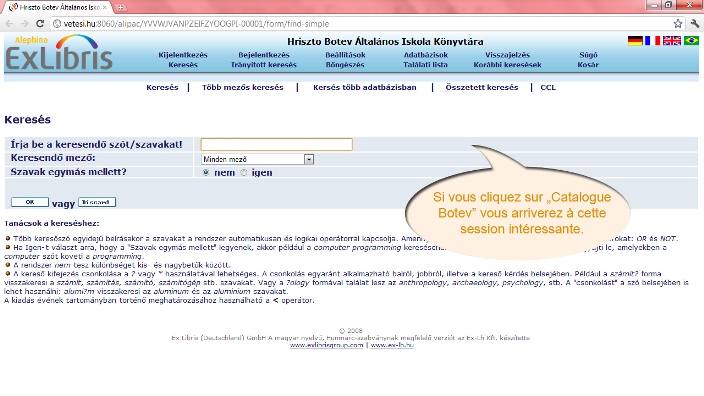This screenshot has width=704, height=396.
Task: Click the button right of 'vagy'
Action: coord(97,202)
